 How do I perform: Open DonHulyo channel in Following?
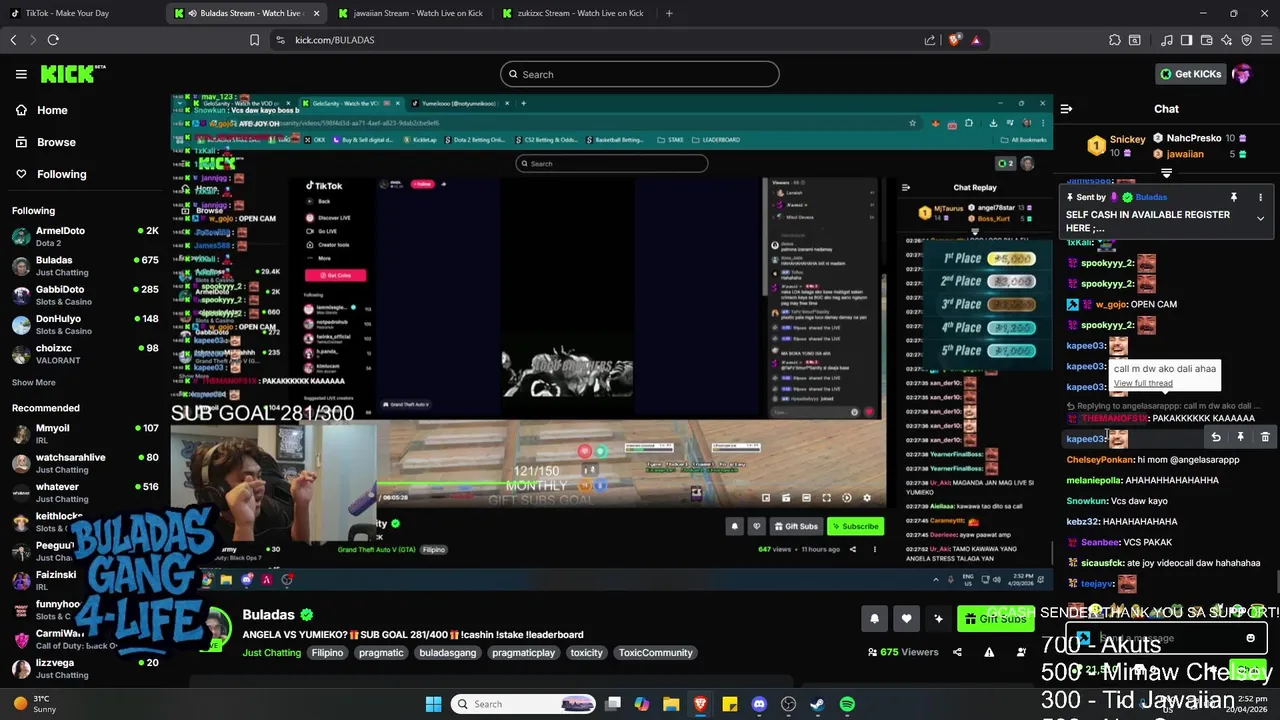click(85, 324)
